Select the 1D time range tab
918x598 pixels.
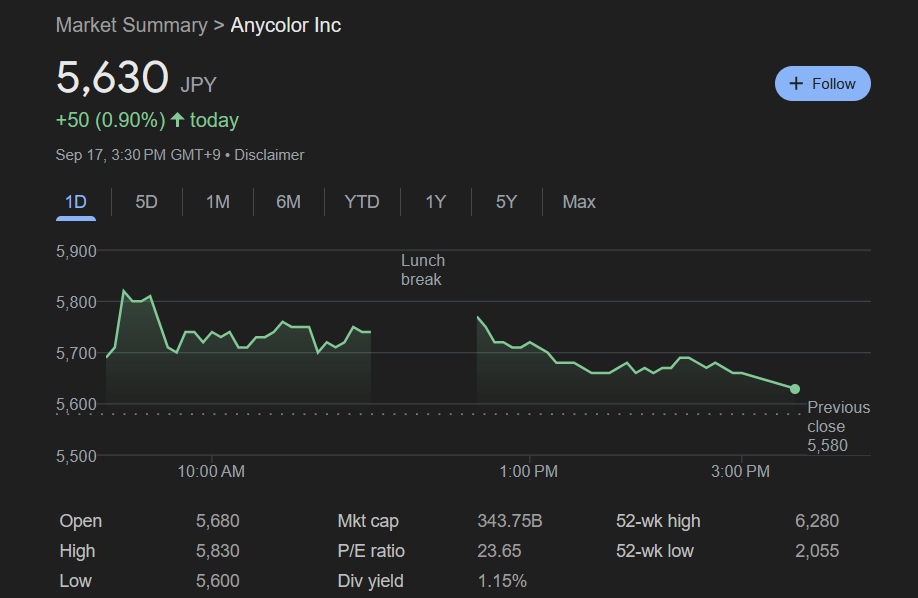click(76, 202)
